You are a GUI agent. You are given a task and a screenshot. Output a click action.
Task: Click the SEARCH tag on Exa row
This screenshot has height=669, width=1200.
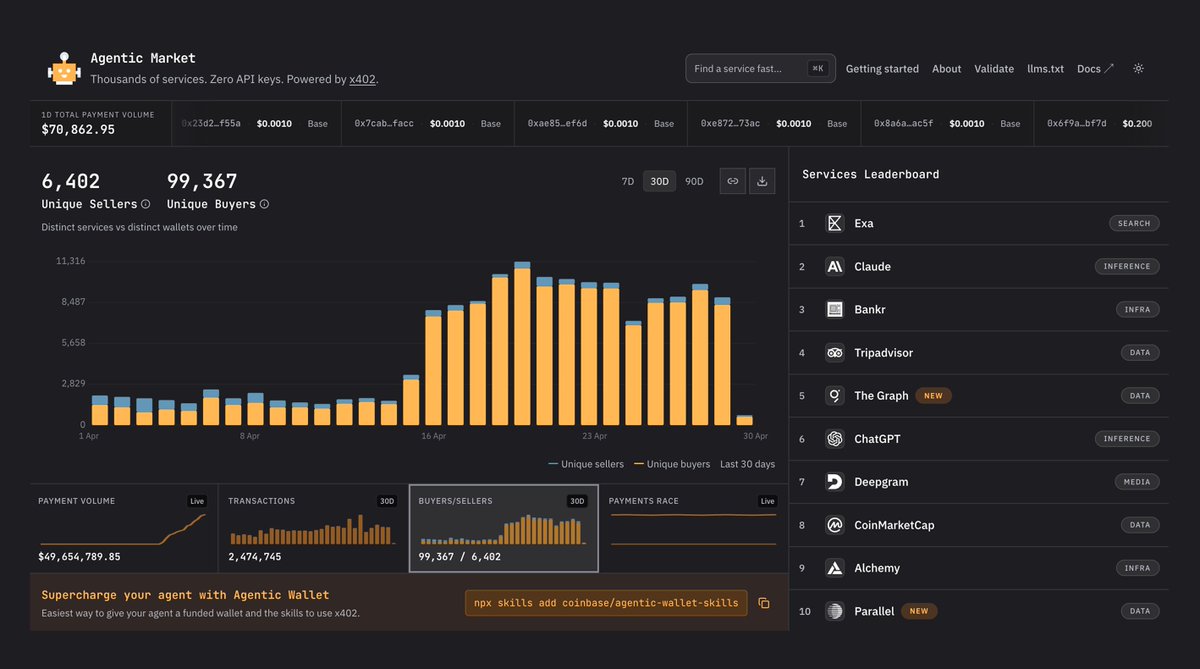[1134, 223]
